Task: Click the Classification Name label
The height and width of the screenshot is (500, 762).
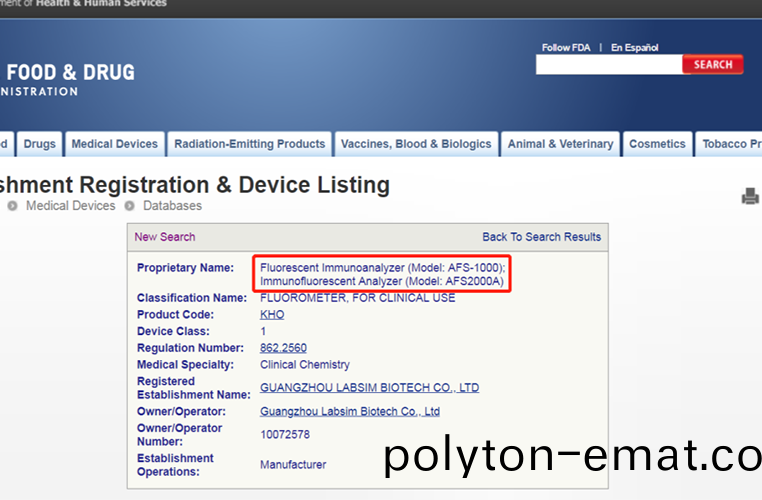Action: point(192,298)
